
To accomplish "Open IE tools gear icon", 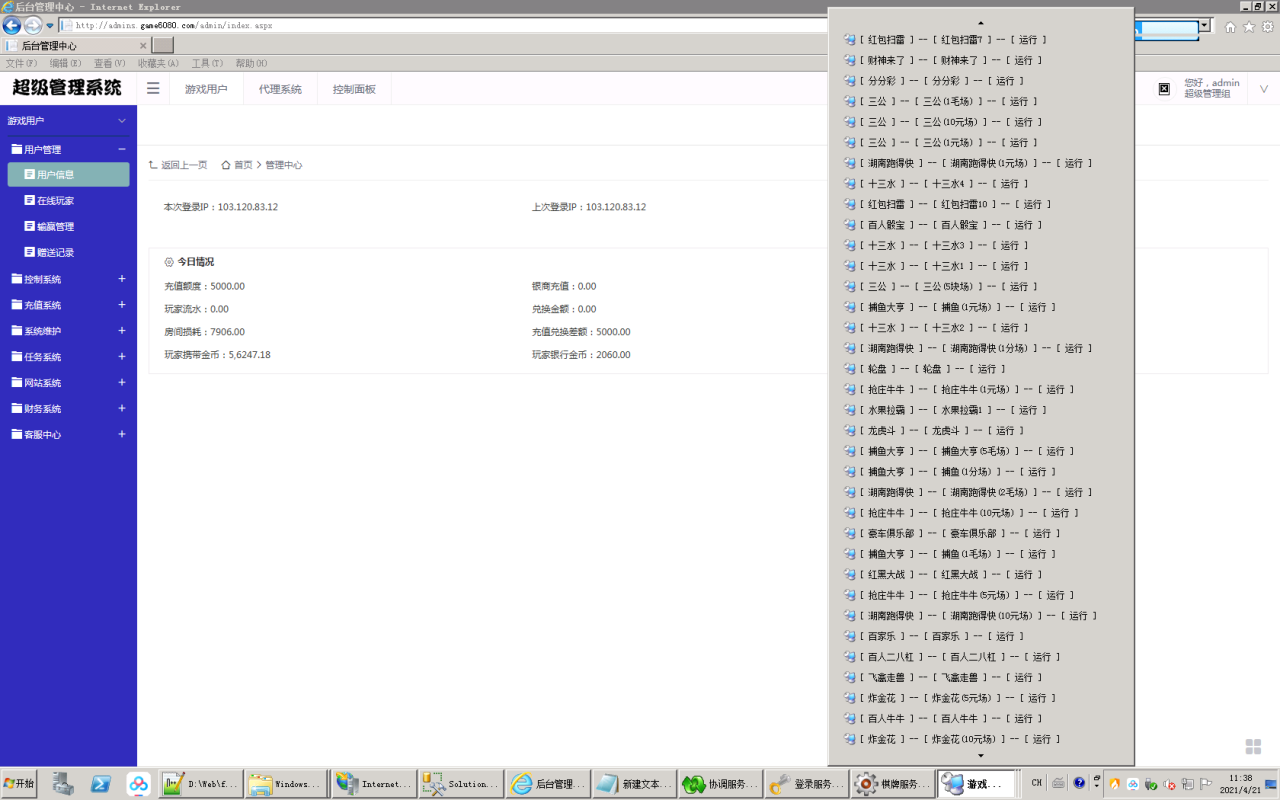I will pos(1267,27).
